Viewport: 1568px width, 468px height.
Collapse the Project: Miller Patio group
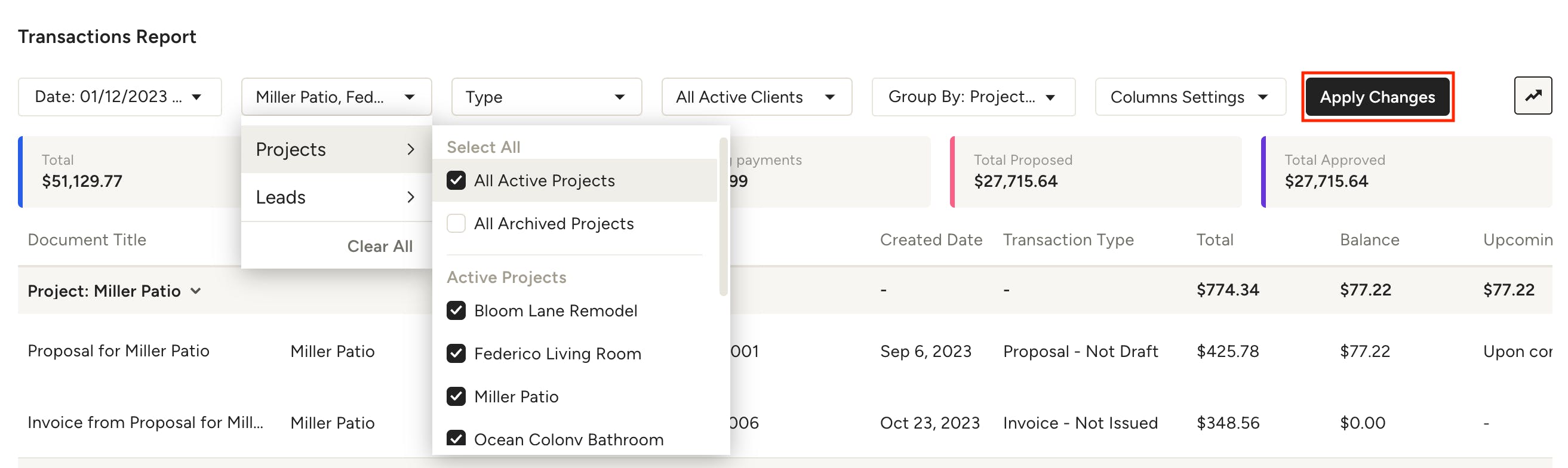[195, 291]
